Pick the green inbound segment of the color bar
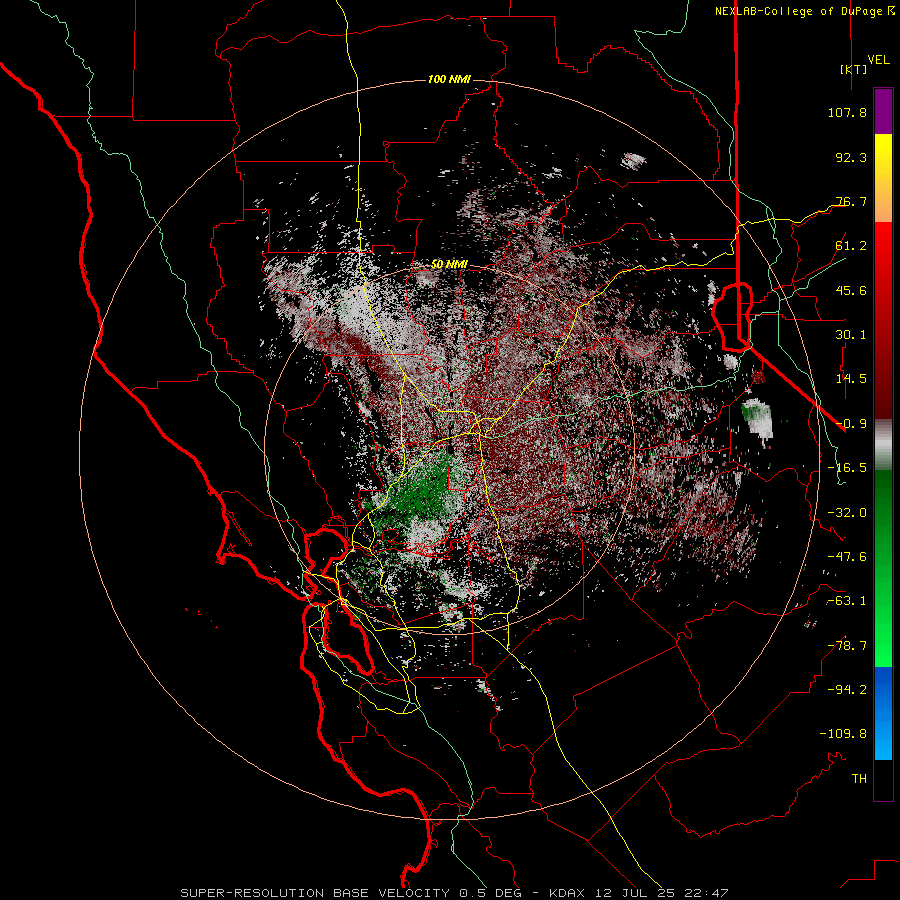The height and width of the screenshot is (900, 900). [x=883, y=568]
